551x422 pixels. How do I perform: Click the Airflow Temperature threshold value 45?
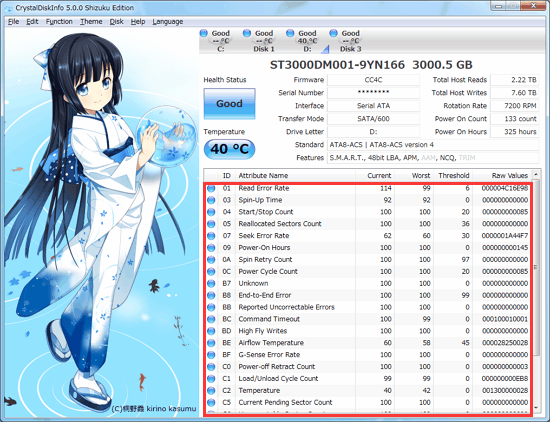465,343
